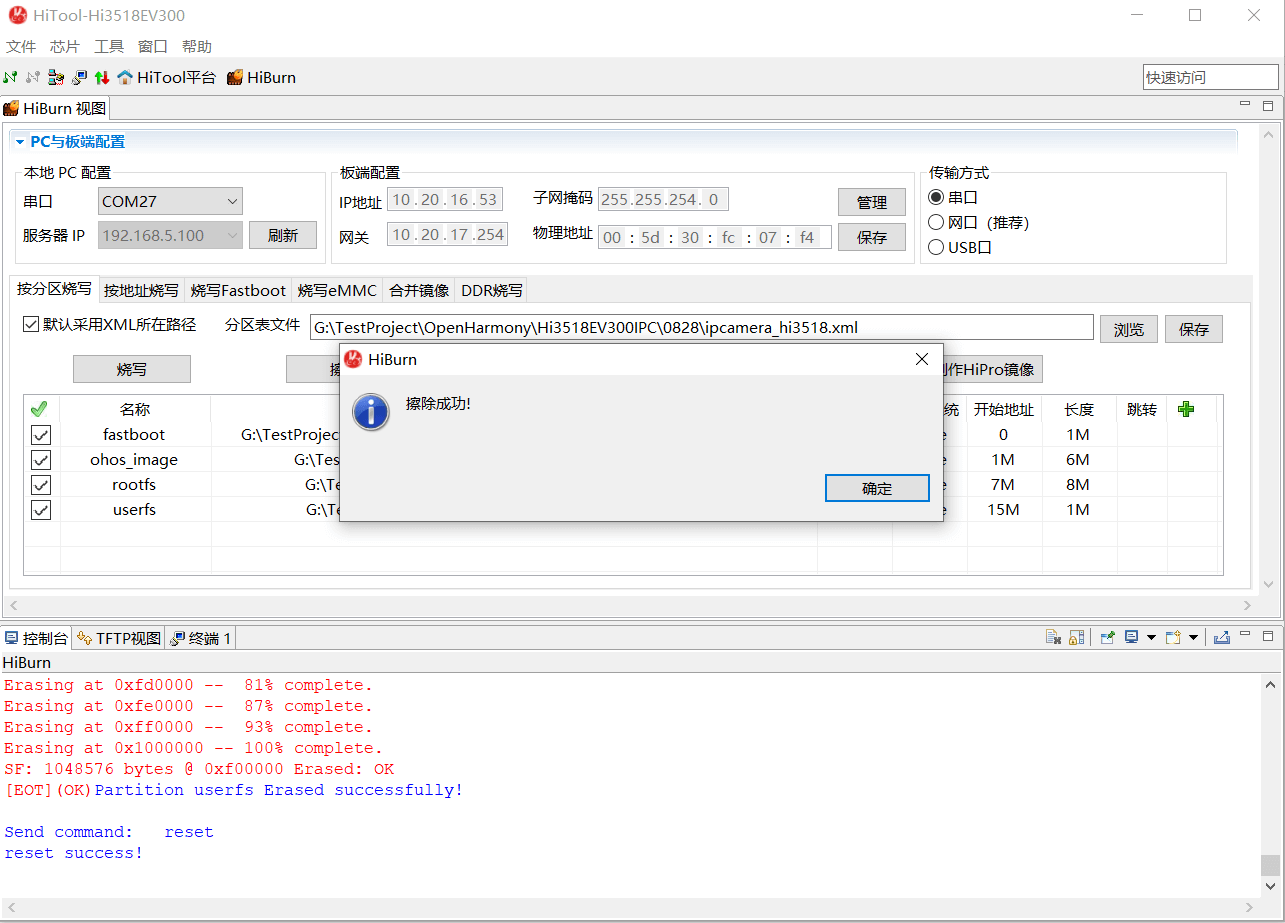
Task: Switch to TFTP视图 tab
Action: [119, 638]
